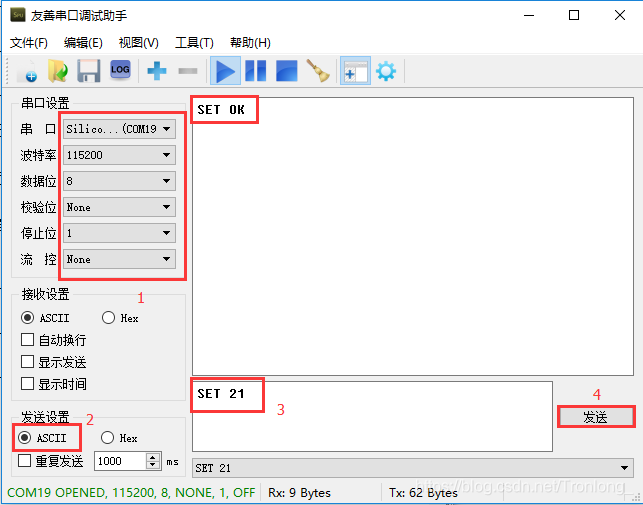The width and height of the screenshot is (643, 505).
Task: Click the blue plus add icon
Action: pos(157,71)
